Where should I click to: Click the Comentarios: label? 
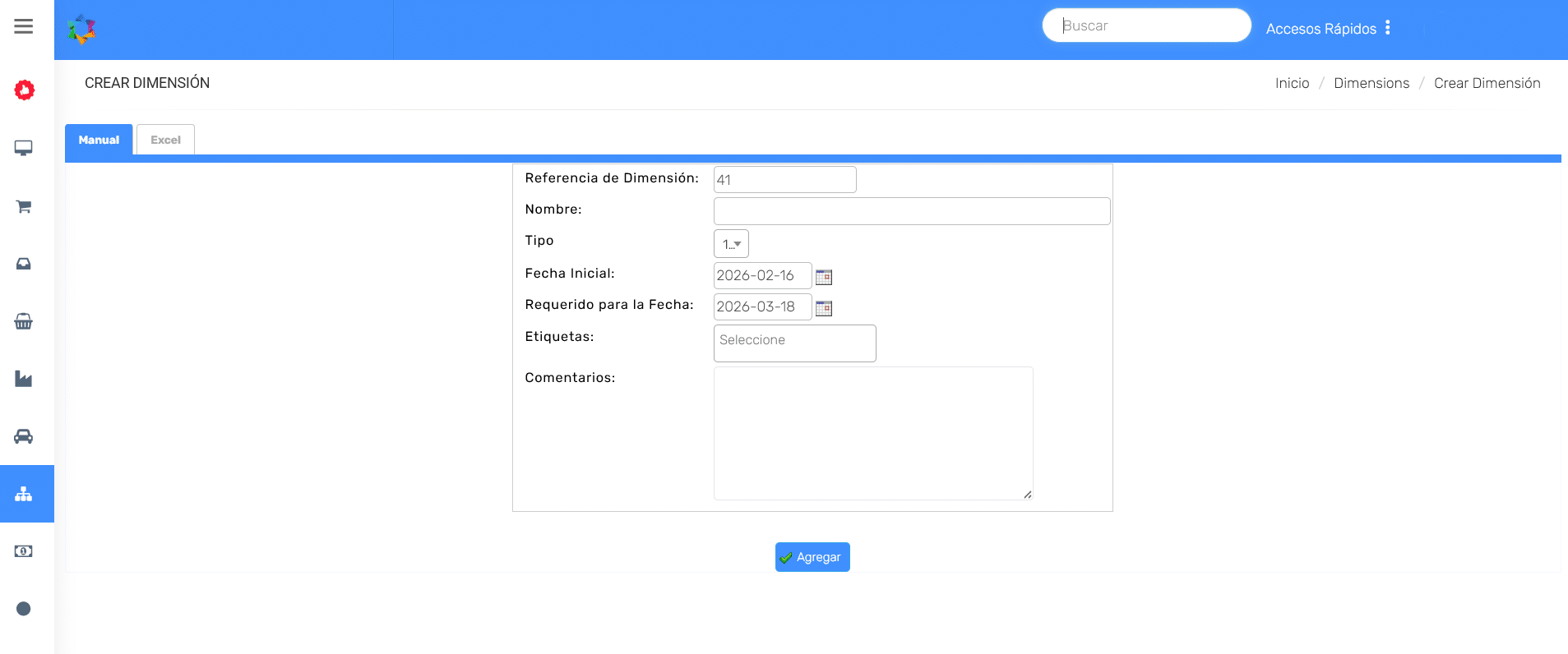point(570,378)
